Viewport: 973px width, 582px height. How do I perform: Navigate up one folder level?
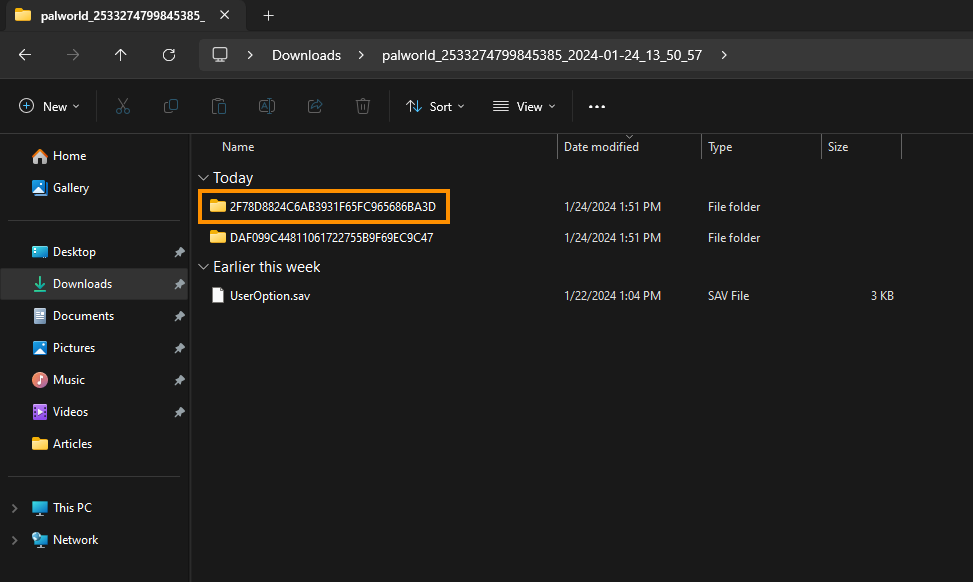(120, 55)
